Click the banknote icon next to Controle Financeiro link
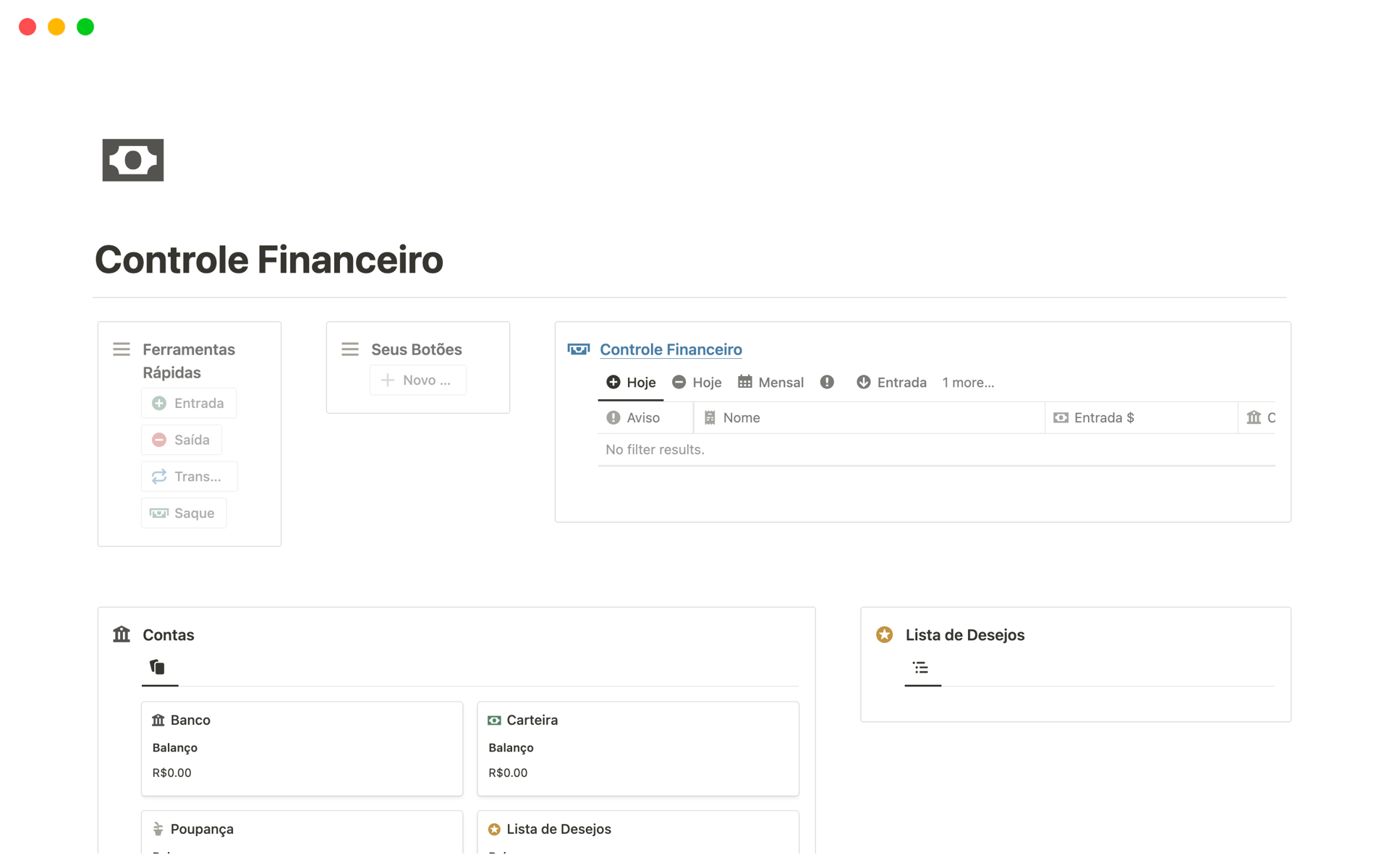 [578, 349]
